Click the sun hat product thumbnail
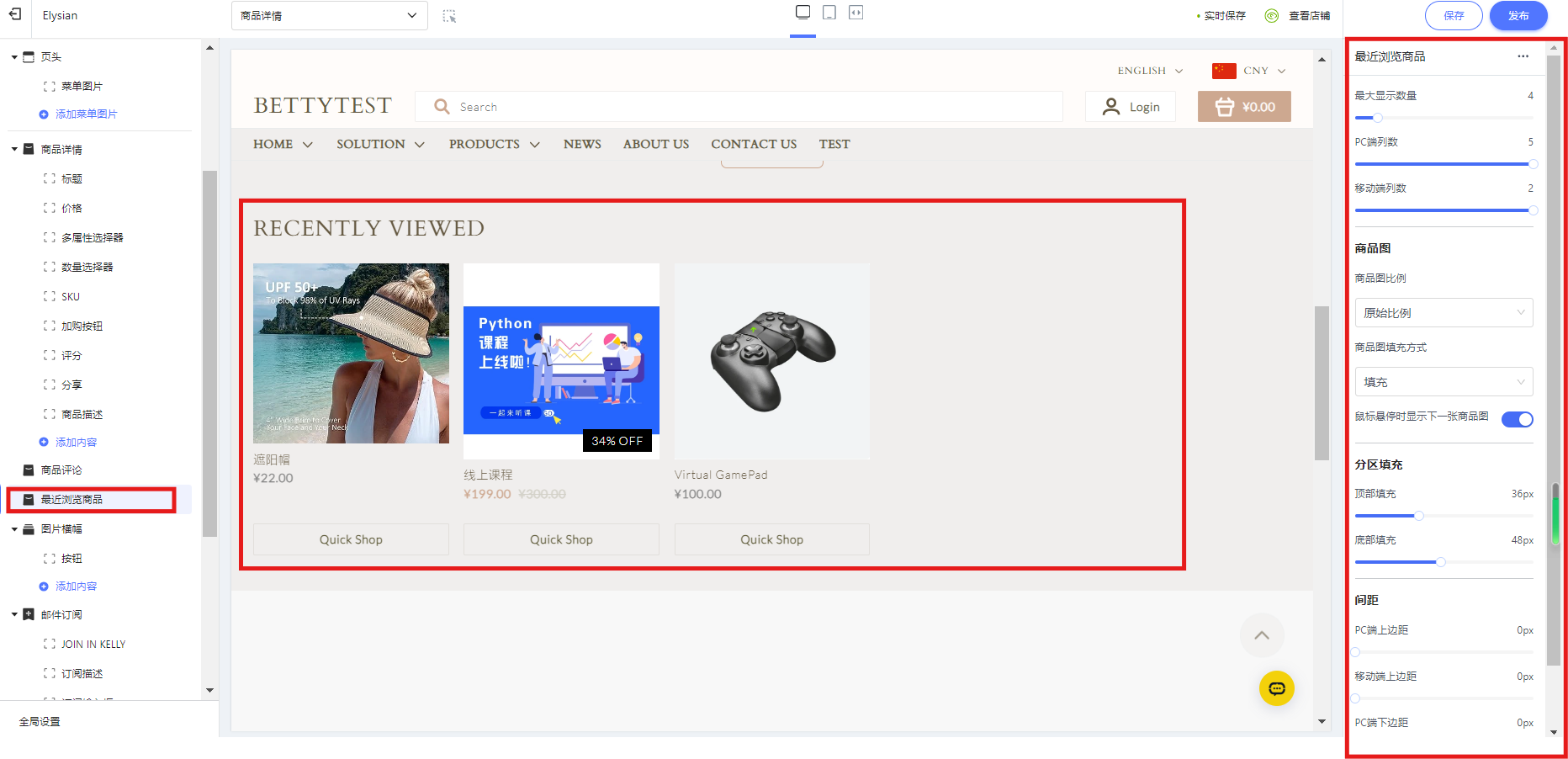This screenshot has height=759, width=1568. pyautogui.click(x=351, y=353)
